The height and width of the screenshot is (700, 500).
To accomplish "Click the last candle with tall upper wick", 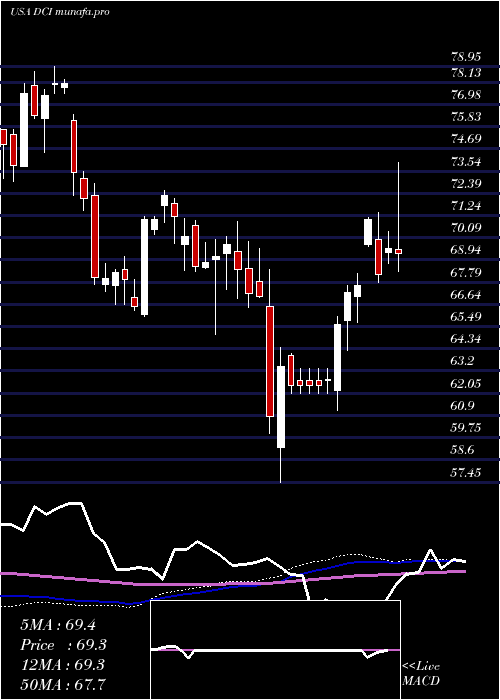I will [x=399, y=251].
